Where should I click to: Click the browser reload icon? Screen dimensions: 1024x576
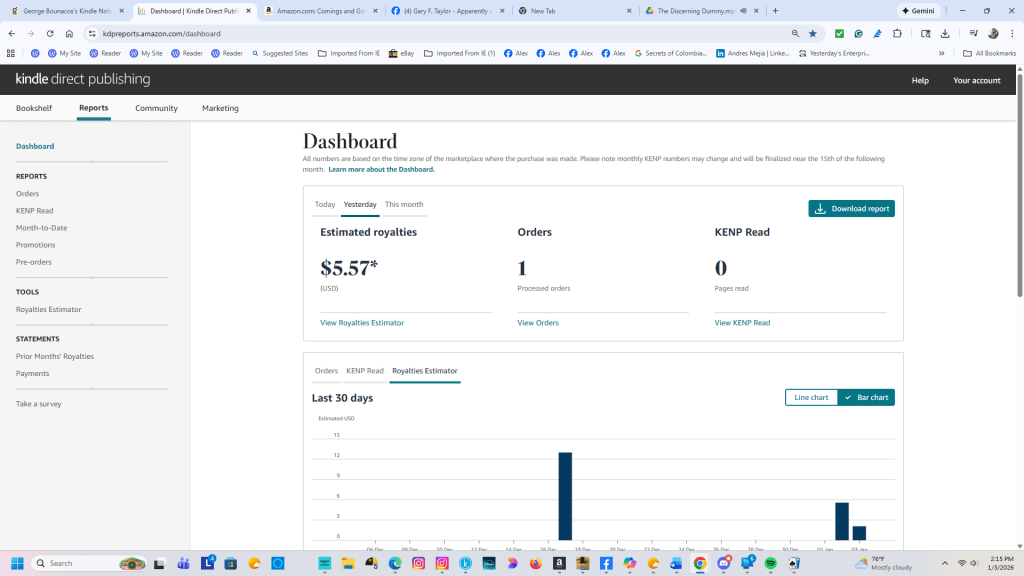50,33
